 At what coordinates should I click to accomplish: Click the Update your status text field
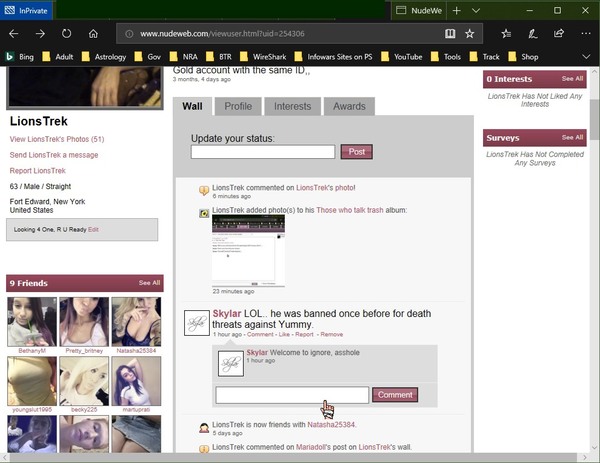coord(262,152)
